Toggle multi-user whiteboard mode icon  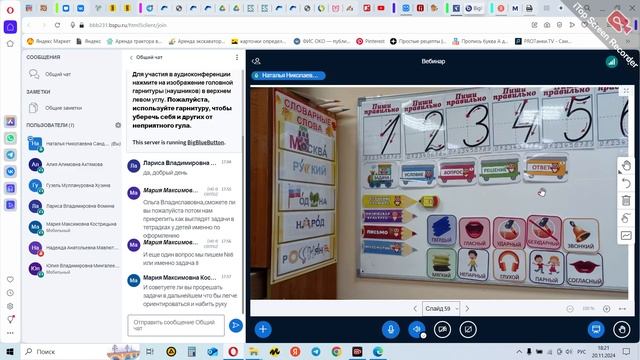point(626,218)
